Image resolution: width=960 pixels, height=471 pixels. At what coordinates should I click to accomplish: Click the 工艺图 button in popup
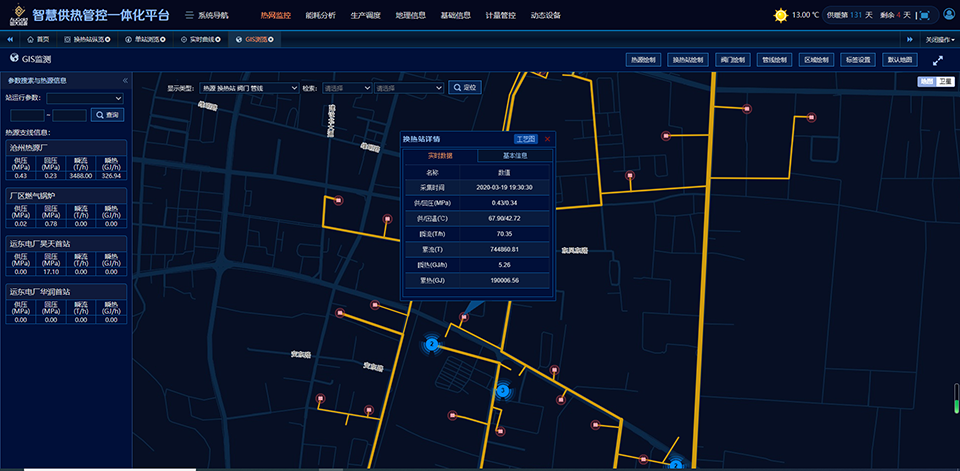coord(525,139)
